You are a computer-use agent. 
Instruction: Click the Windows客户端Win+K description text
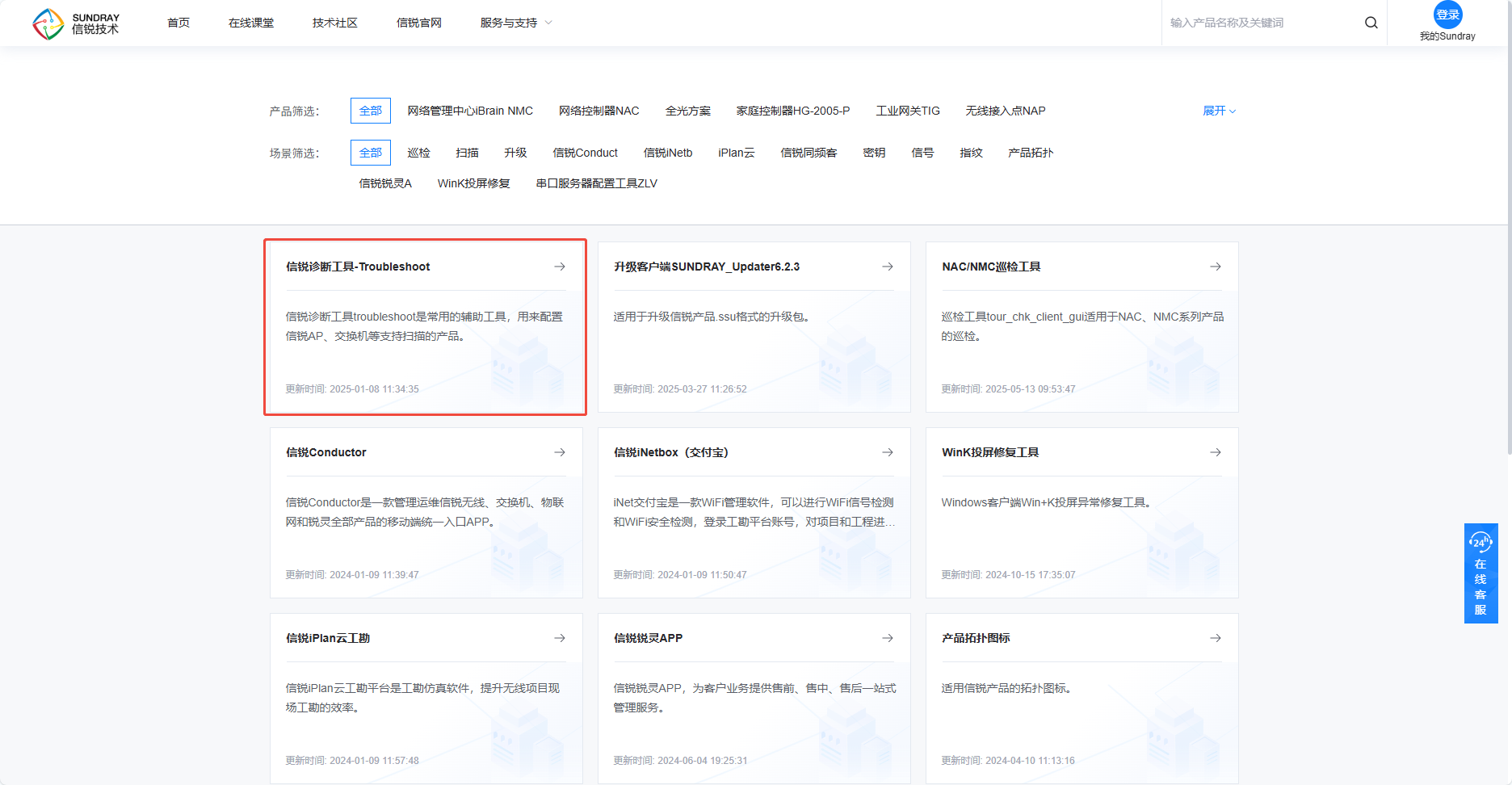click(x=1046, y=502)
